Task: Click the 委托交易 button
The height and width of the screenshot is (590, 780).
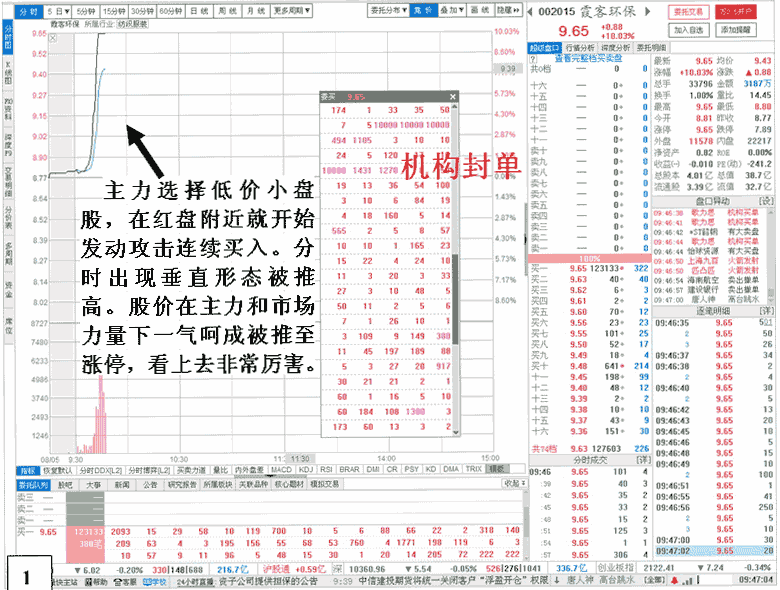Action: pyautogui.click(x=688, y=12)
